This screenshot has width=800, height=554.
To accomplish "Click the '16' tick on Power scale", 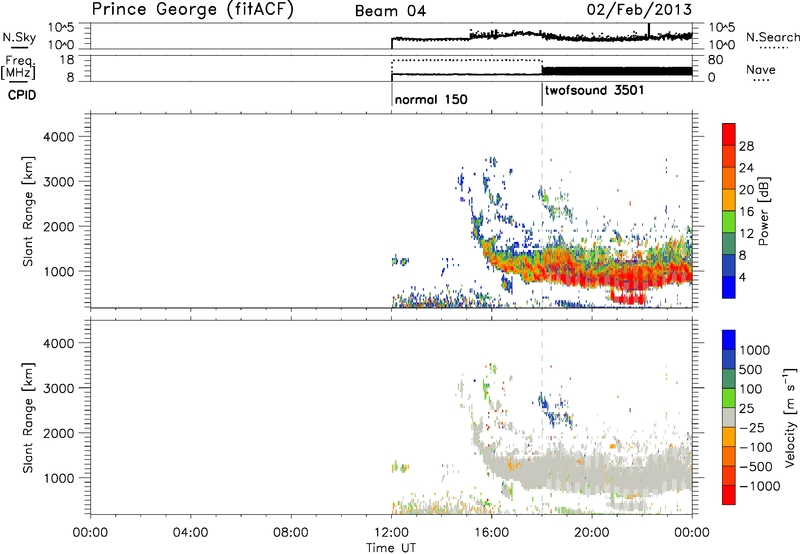I will tap(746, 212).
